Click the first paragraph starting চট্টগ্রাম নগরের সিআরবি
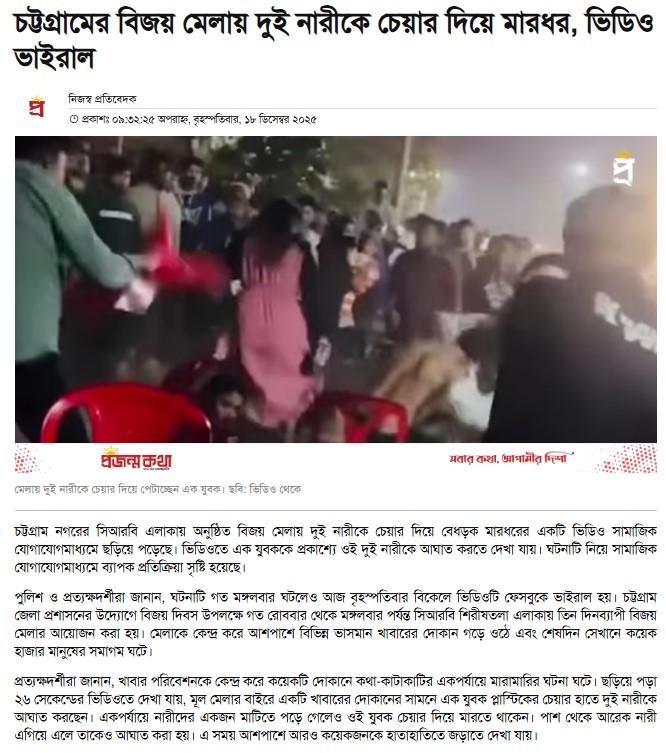Image resolution: width=666 pixels, height=753 pixels. click(x=336, y=549)
